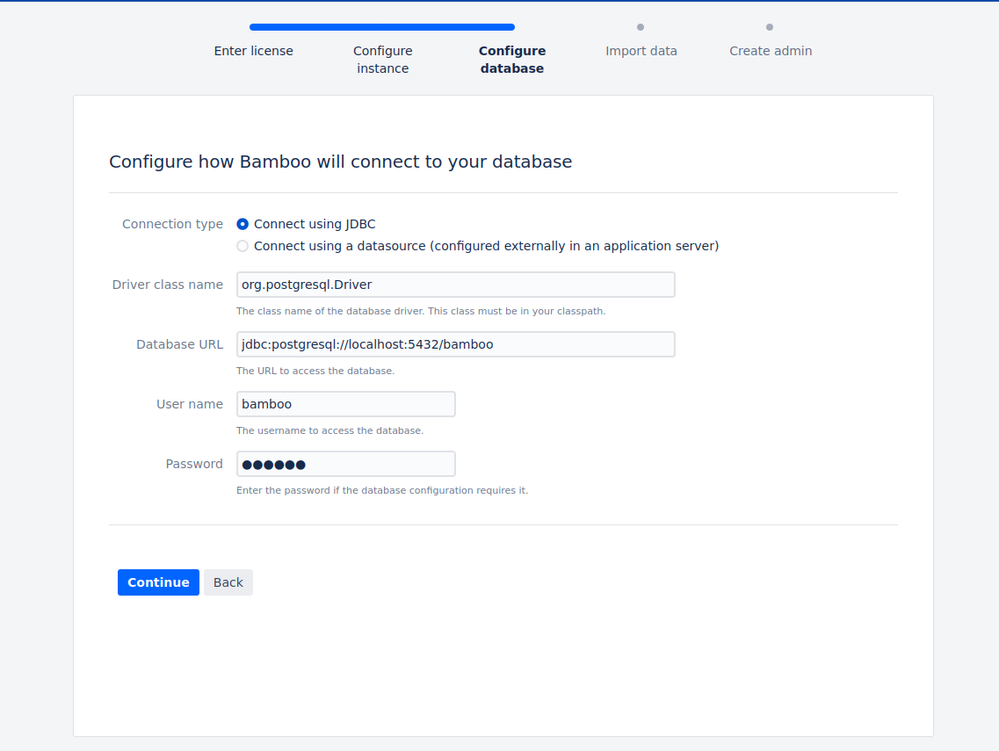Click the Import data progress dot
Viewport: 999px width, 751px height.
(x=640, y=27)
